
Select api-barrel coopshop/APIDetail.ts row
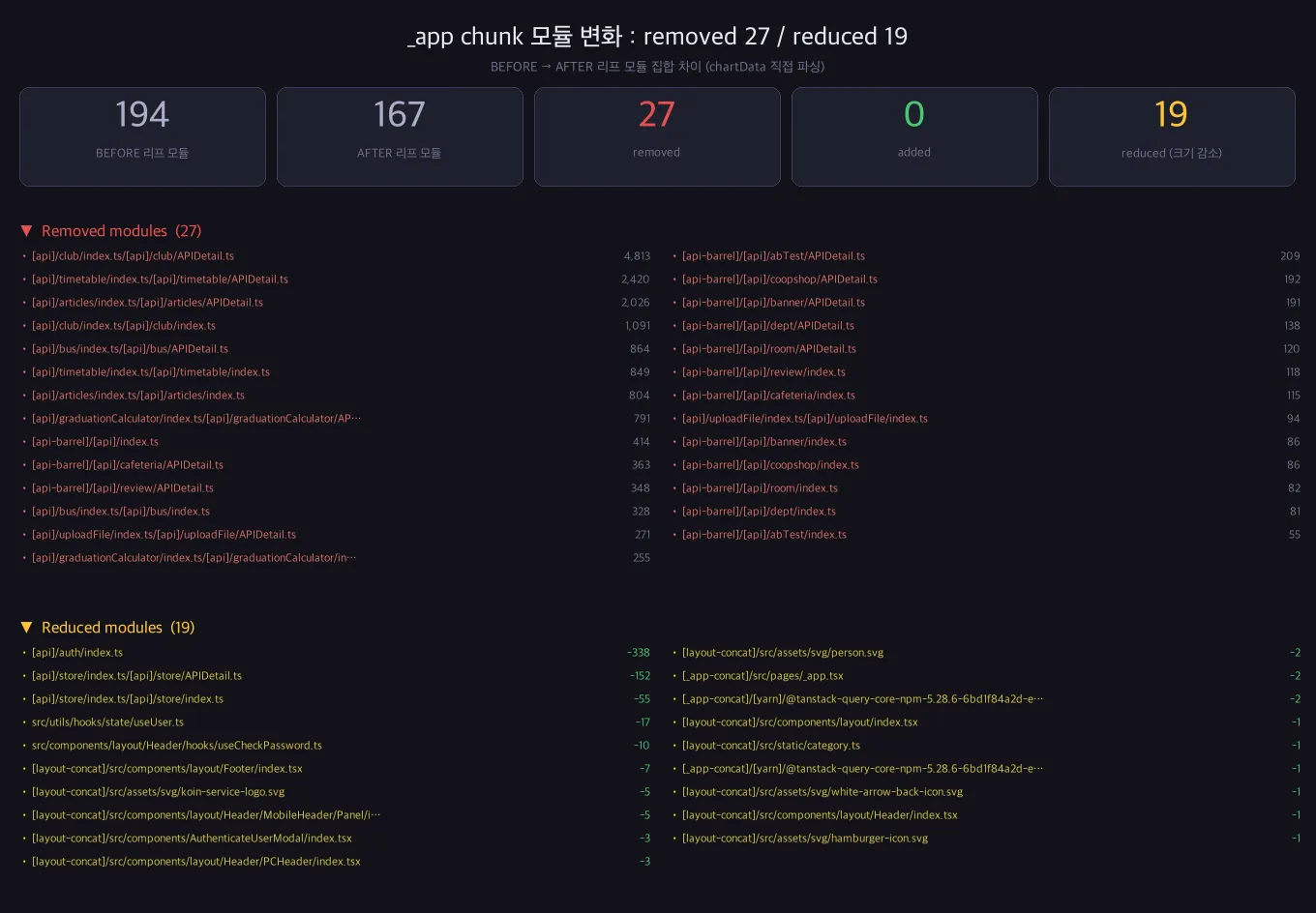(x=986, y=280)
